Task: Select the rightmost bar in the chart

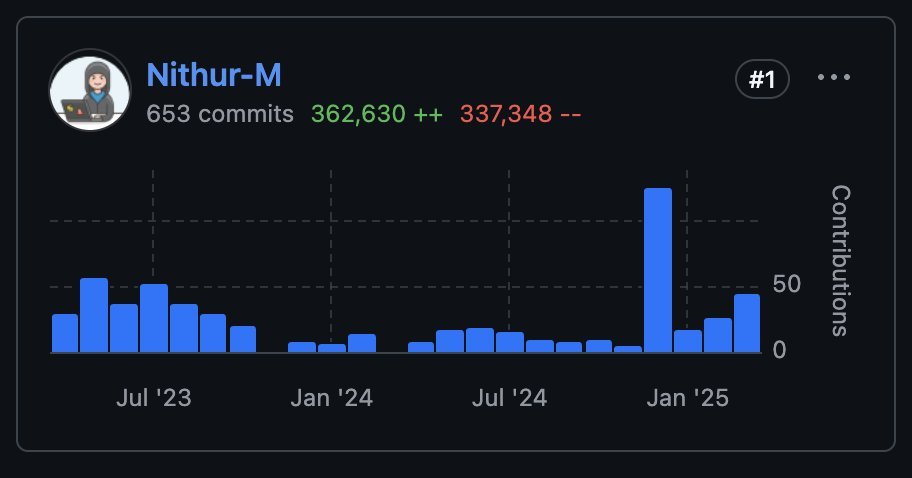Action: click(746, 323)
